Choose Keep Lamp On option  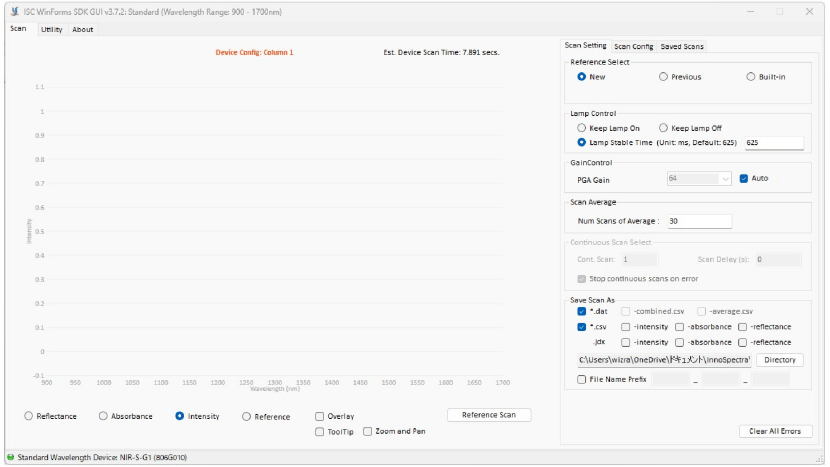(582, 128)
